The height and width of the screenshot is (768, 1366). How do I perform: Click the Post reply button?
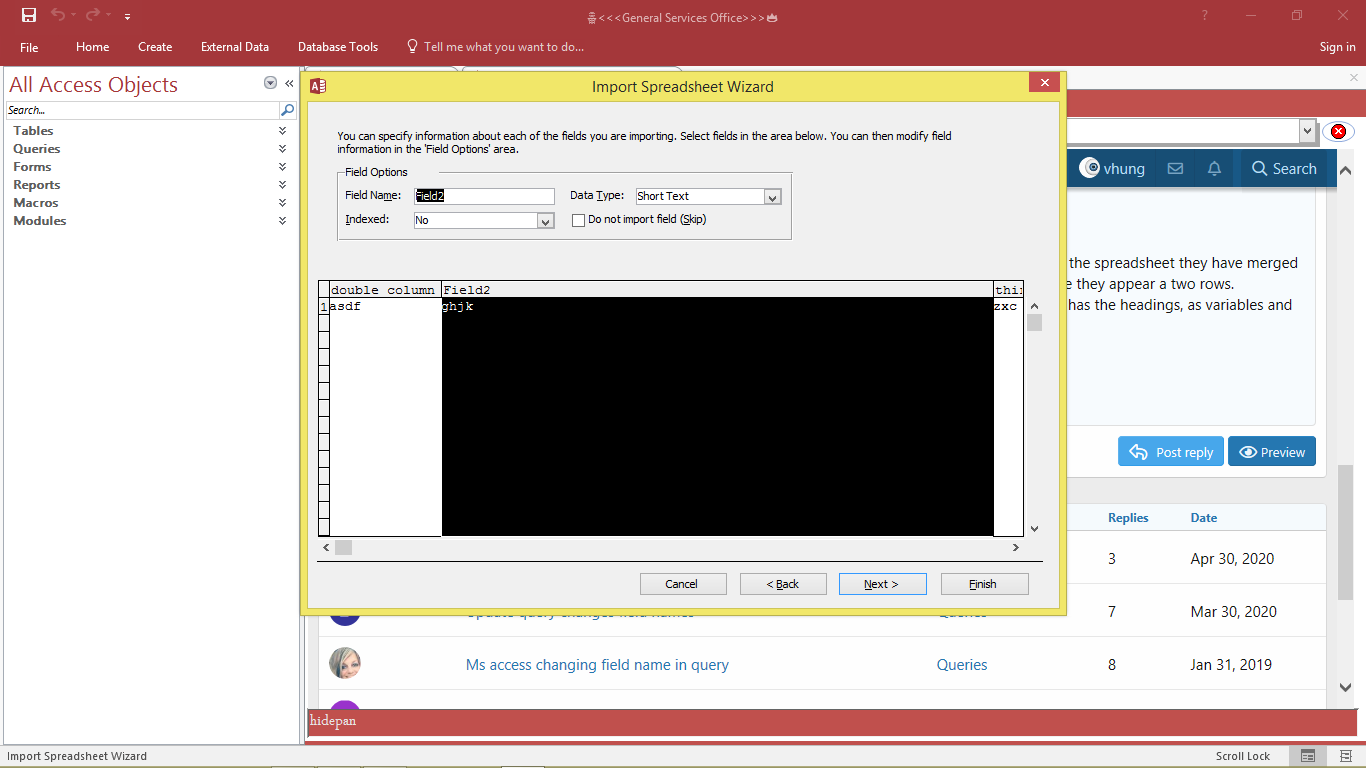click(x=1170, y=452)
